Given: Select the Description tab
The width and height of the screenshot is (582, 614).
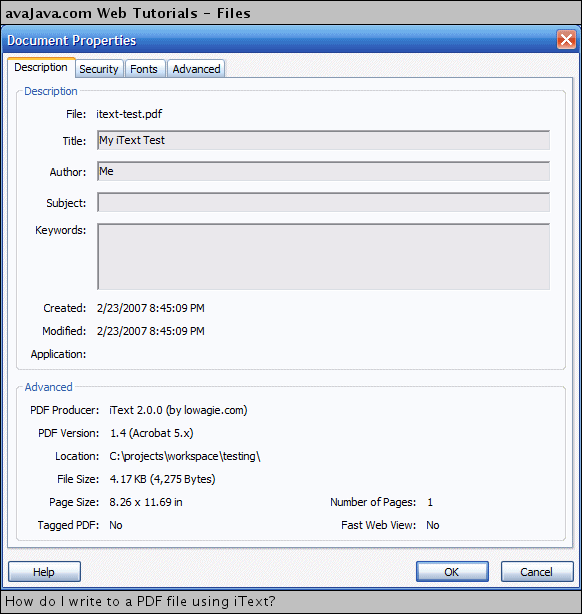Looking at the screenshot, I should [x=41, y=67].
